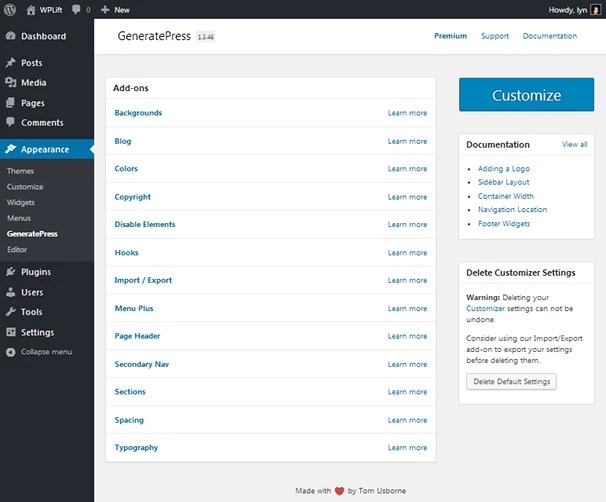Open Import / Export add-on link
Viewport: 606px width, 502px height.
click(x=143, y=280)
